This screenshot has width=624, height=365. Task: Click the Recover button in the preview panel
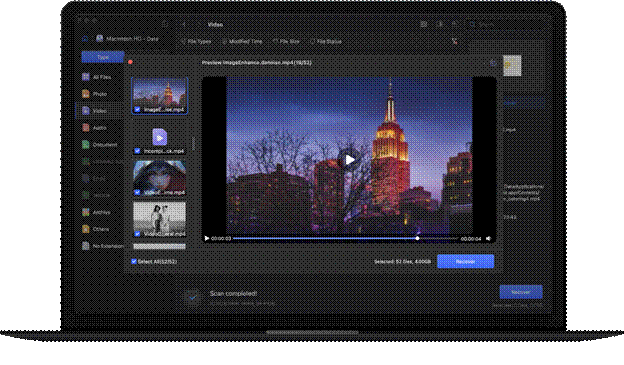pyautogui.click(x=465, y=262)
